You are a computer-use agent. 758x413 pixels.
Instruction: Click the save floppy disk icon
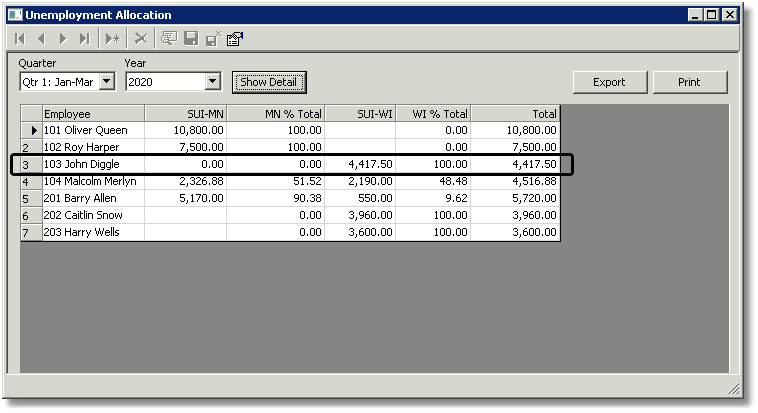click(191, 39)
